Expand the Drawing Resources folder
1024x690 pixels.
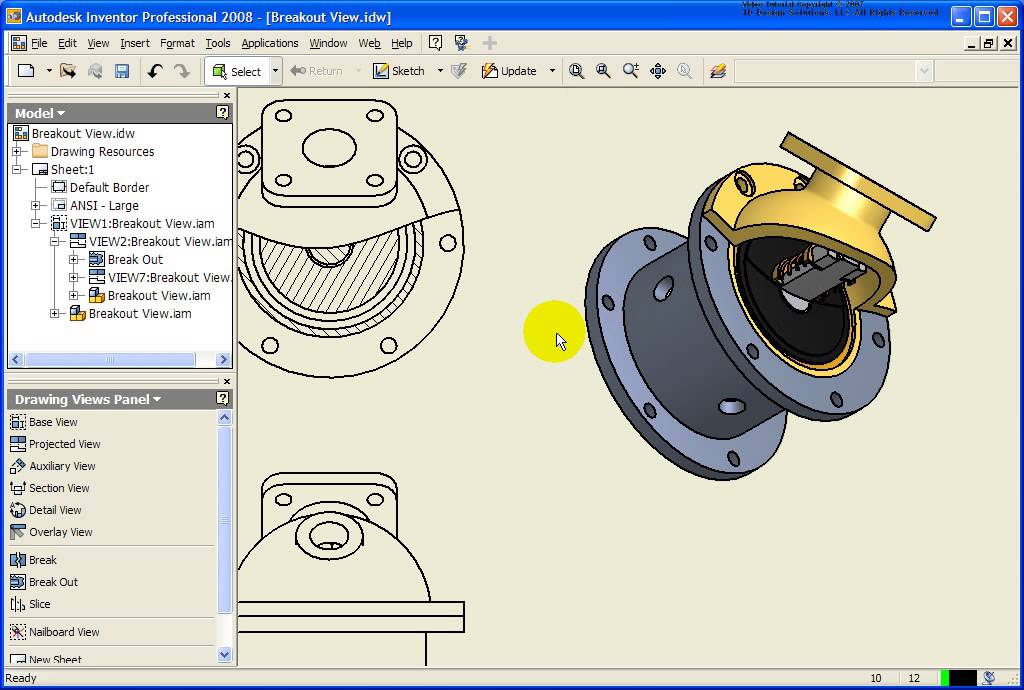click(x=17, y=151)
